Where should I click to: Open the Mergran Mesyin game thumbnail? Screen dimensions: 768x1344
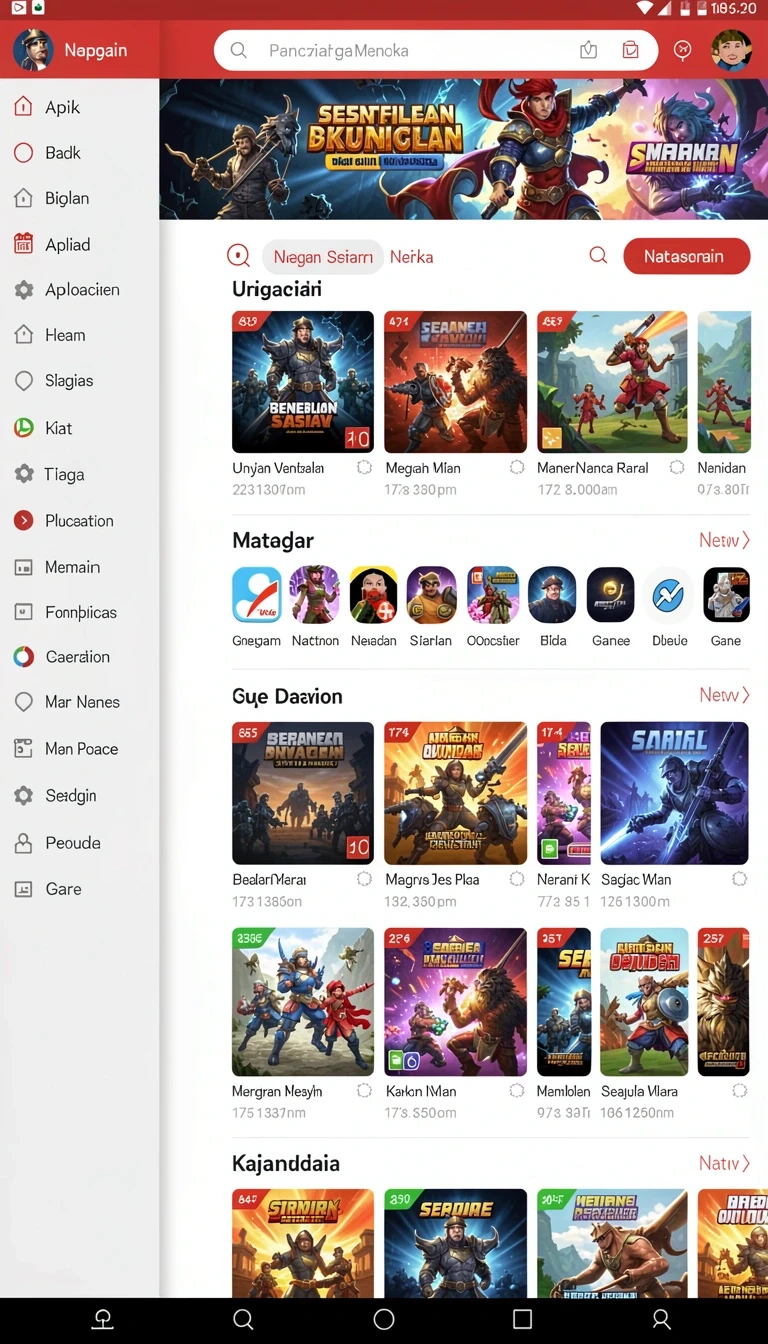[x=303, y=1002]
